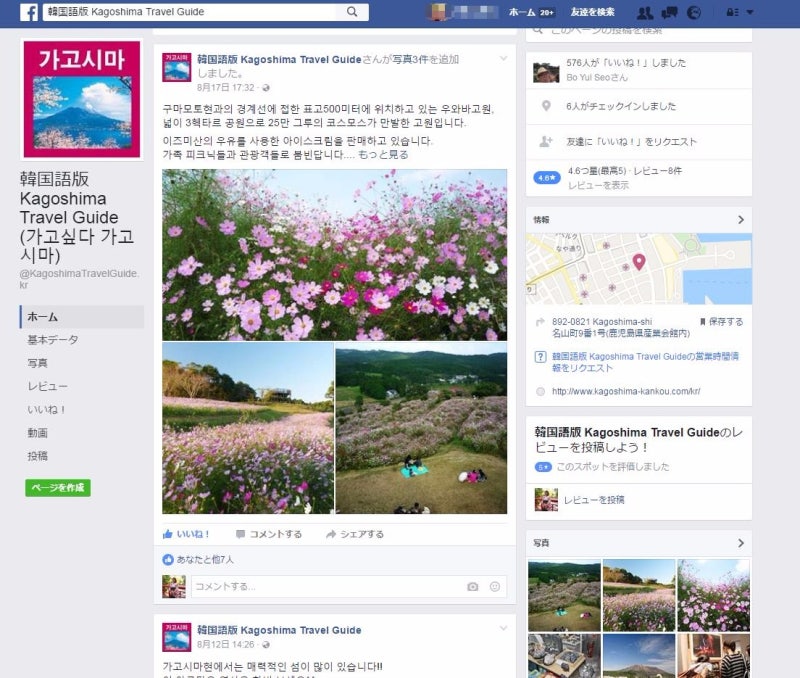Click the public globe icon beside 8月17日 timestamp
Viewport: 800px width, 678px height.
tap(266, 88)
